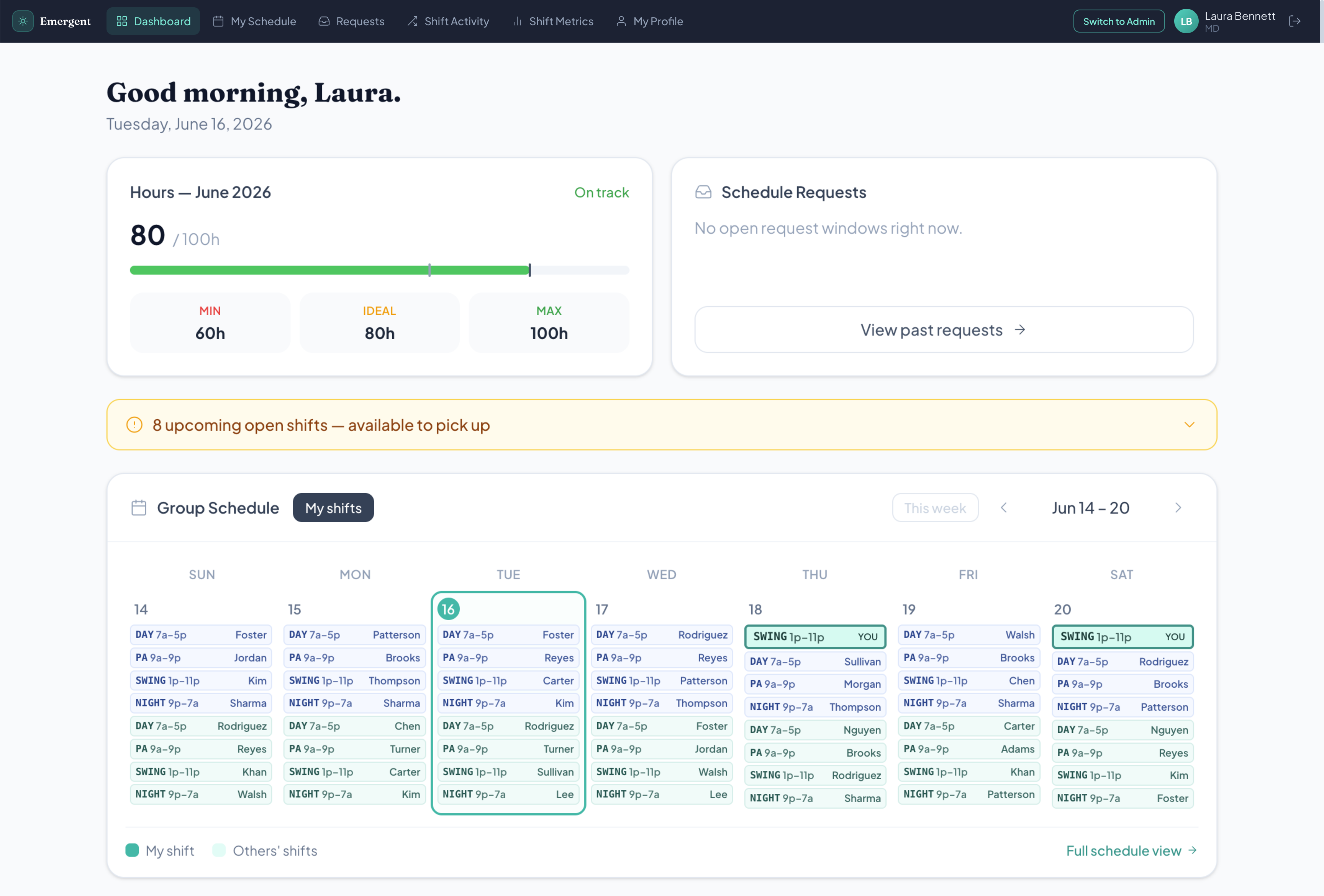Click SWING 1p–11p Walsh shift on Wednesday

(662, 771)
